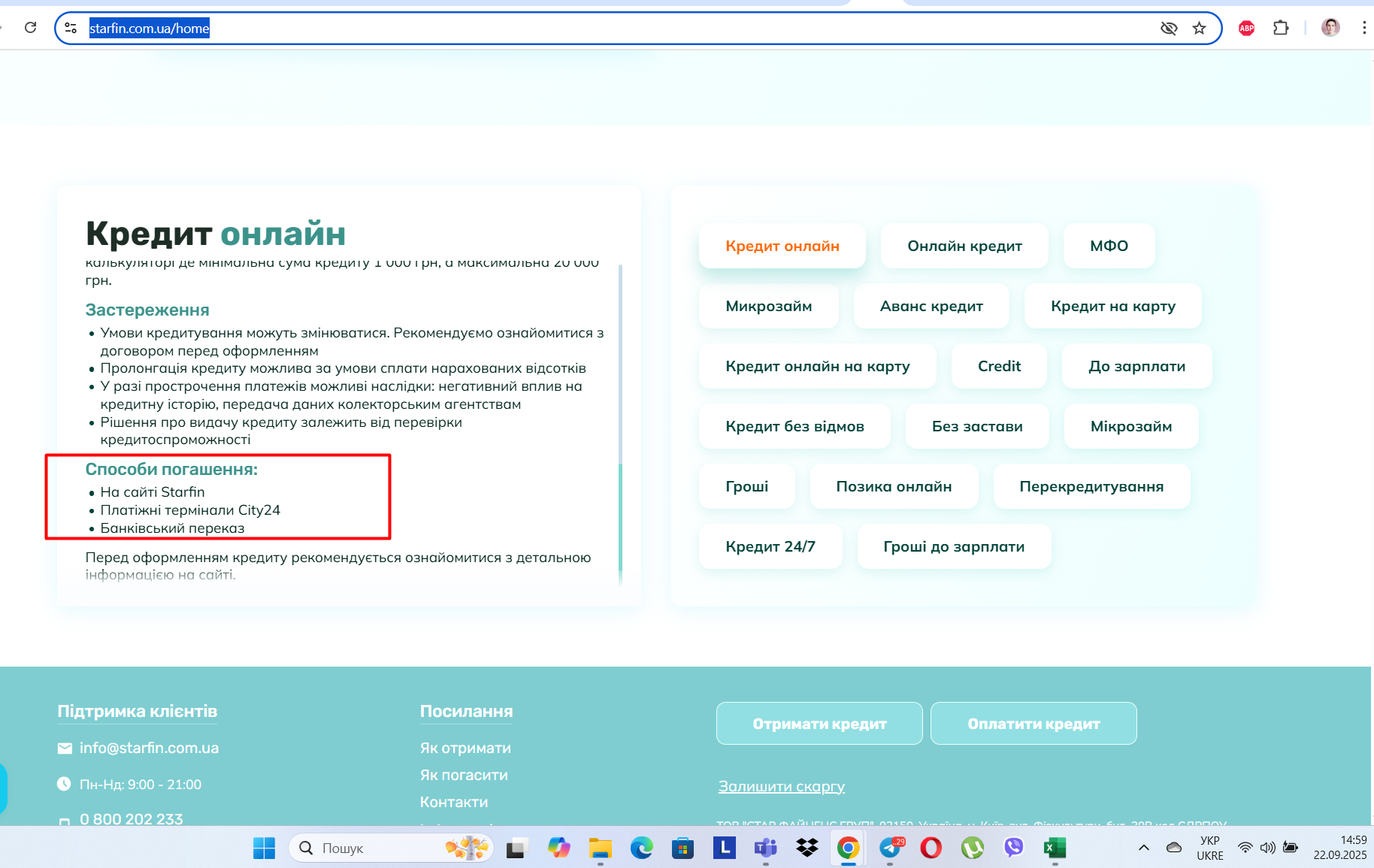The image size is (1374, 868).
Task: Open the Позика онлайн chip
Action: coord(894,486)
